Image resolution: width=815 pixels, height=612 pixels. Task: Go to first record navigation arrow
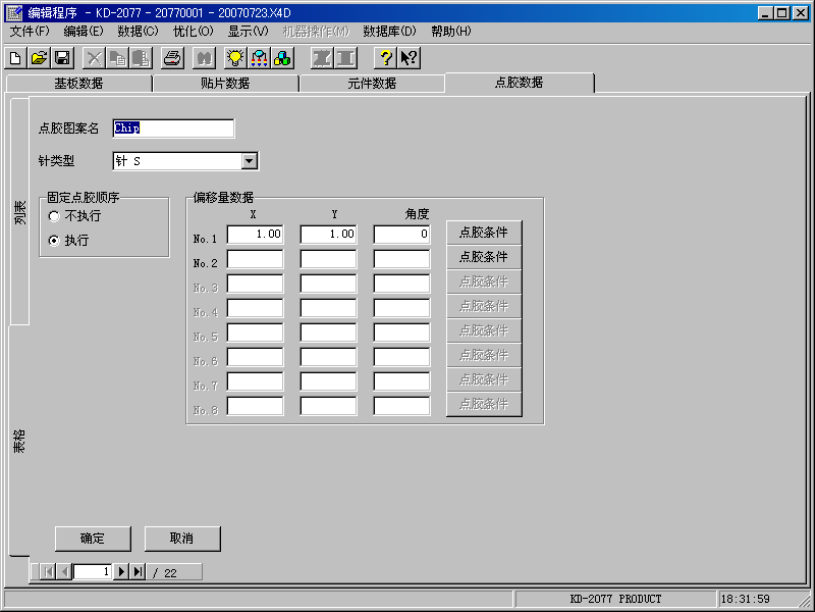[48, 572]
